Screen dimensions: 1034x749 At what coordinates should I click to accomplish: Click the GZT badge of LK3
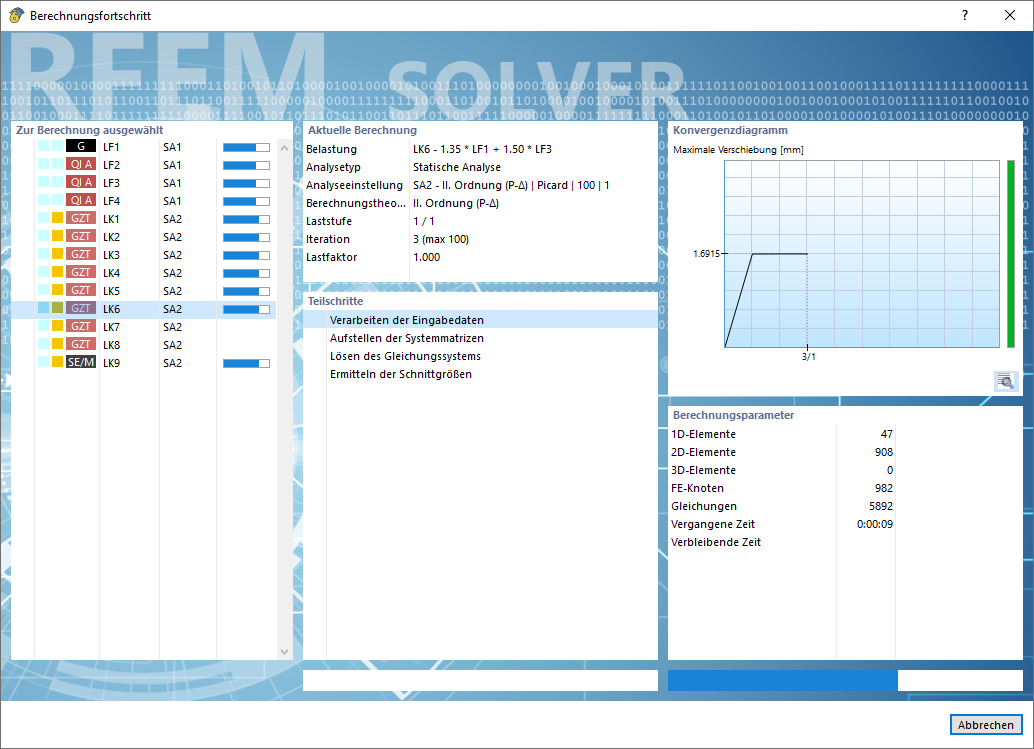coord(81,254)
